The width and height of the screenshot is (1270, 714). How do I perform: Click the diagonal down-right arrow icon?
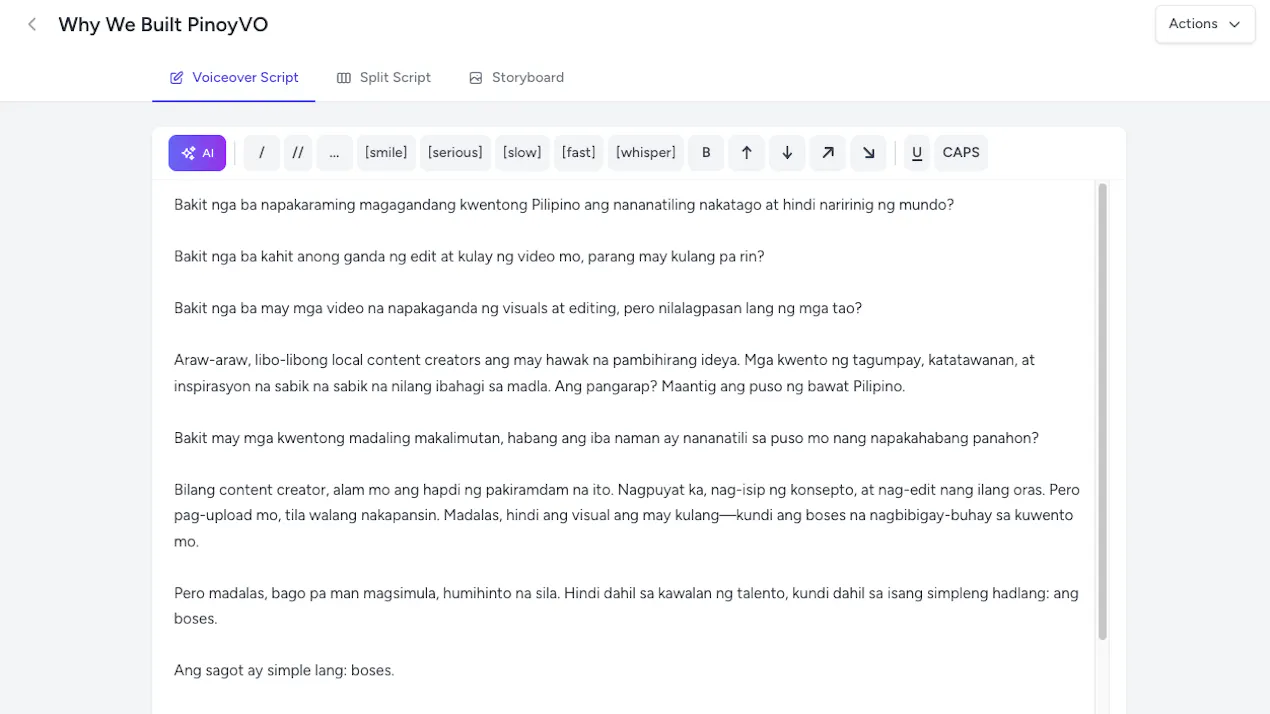pos(868,153)
